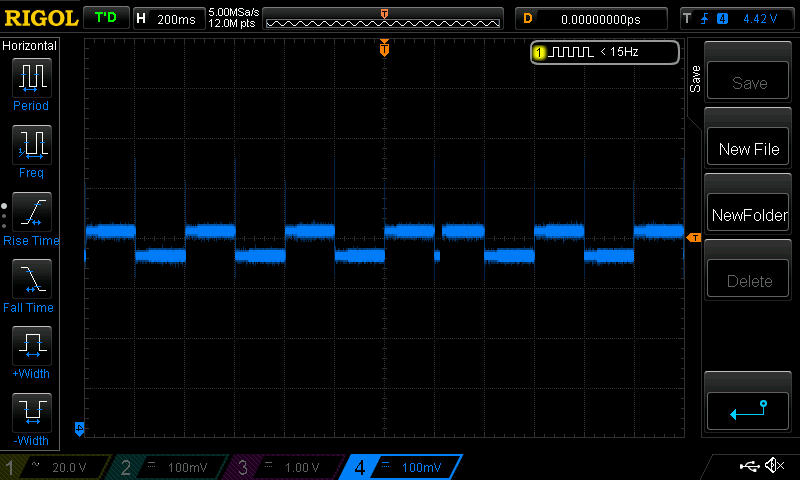Toggle channel 2 at 100mV
Image resolution: width=800 pixels, height=480 pixels.
pos(168,467)
